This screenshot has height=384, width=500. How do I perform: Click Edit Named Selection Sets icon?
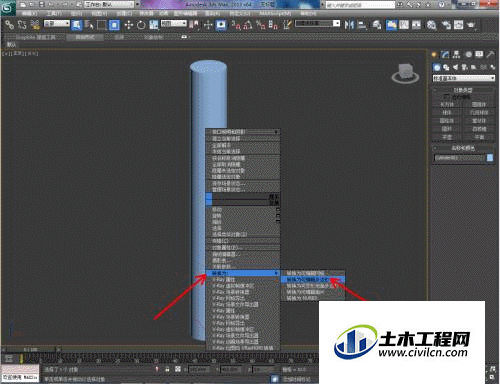pyautogui.click(x=287, y=25)
